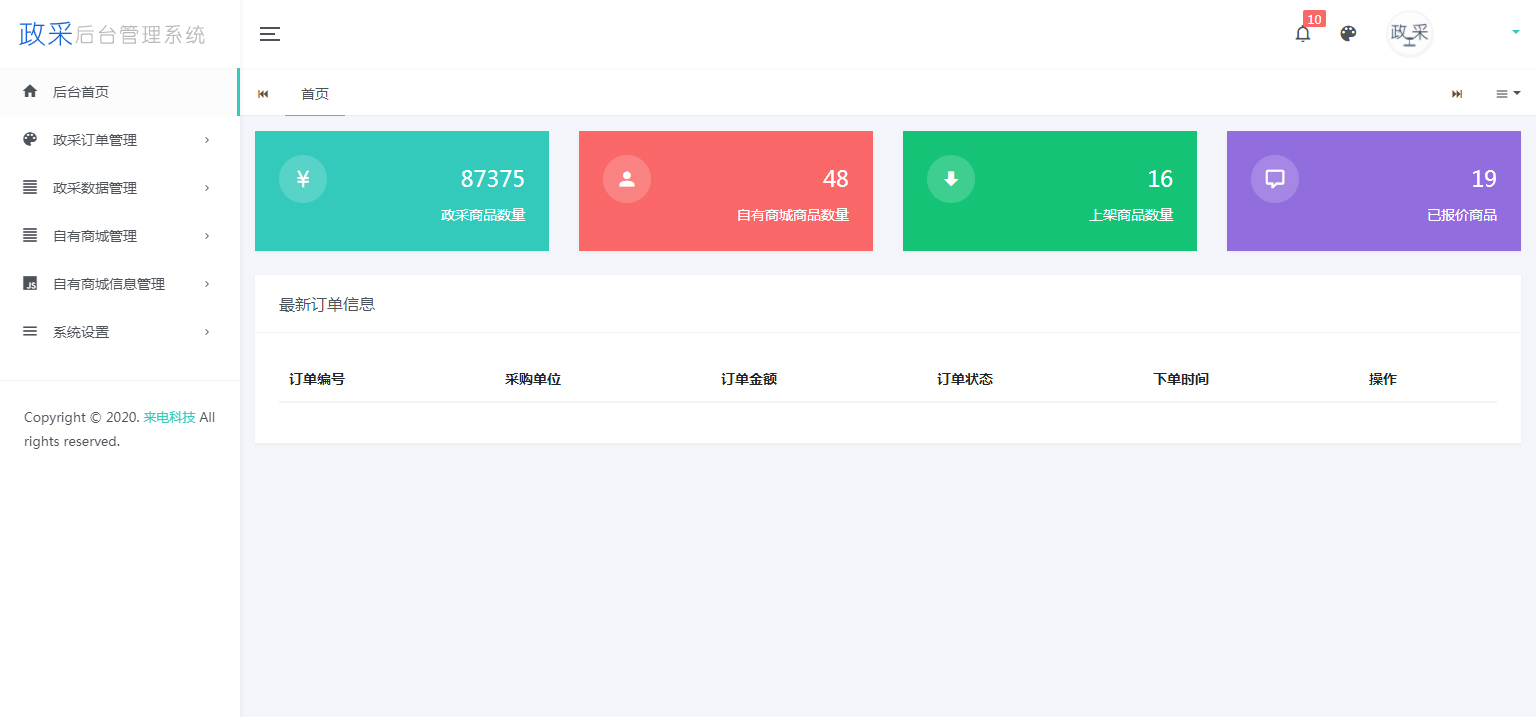Expand the 自有商城信息管理 chevron
The height and width of the screenshot is (717, 1536).
tap(207, 283)
